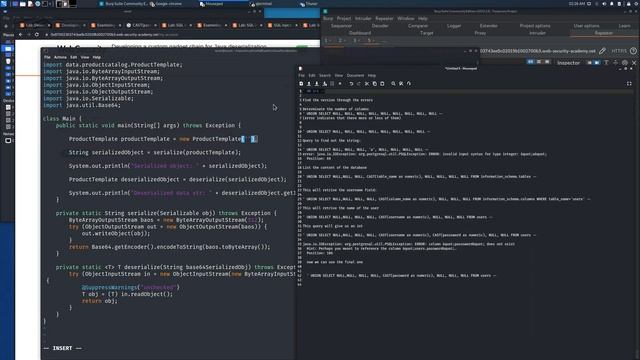640x360 pixels.
Task: Switch to the Logger tab in Burp
Action: pos(454,26)
